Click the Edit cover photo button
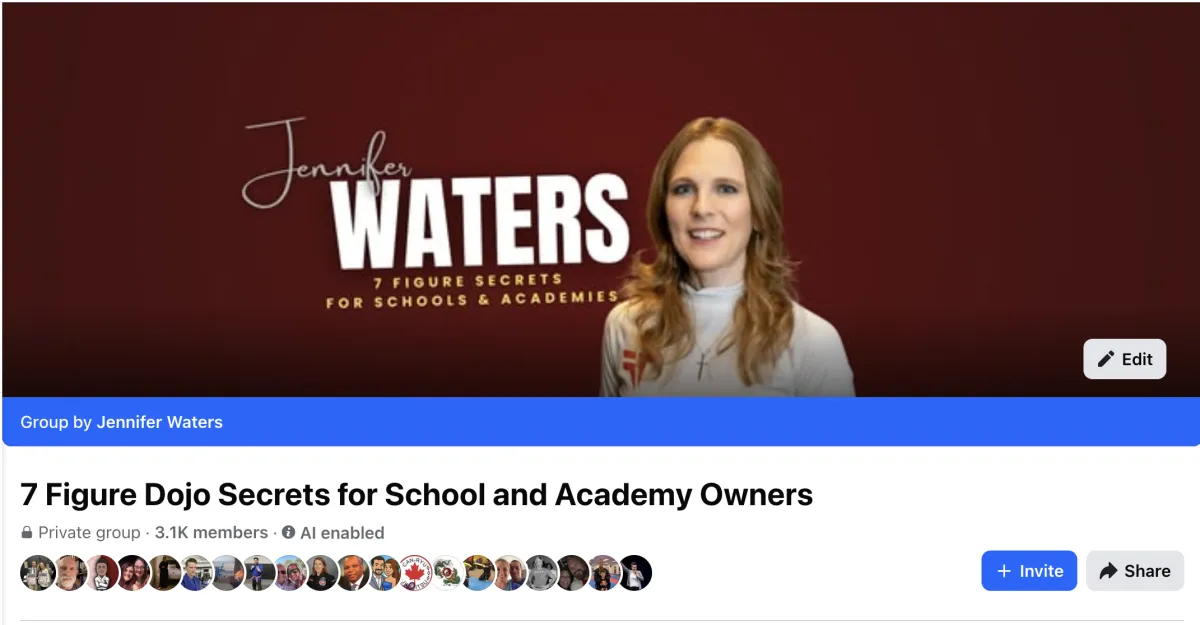1200x625 pixels. (1125, 359)
